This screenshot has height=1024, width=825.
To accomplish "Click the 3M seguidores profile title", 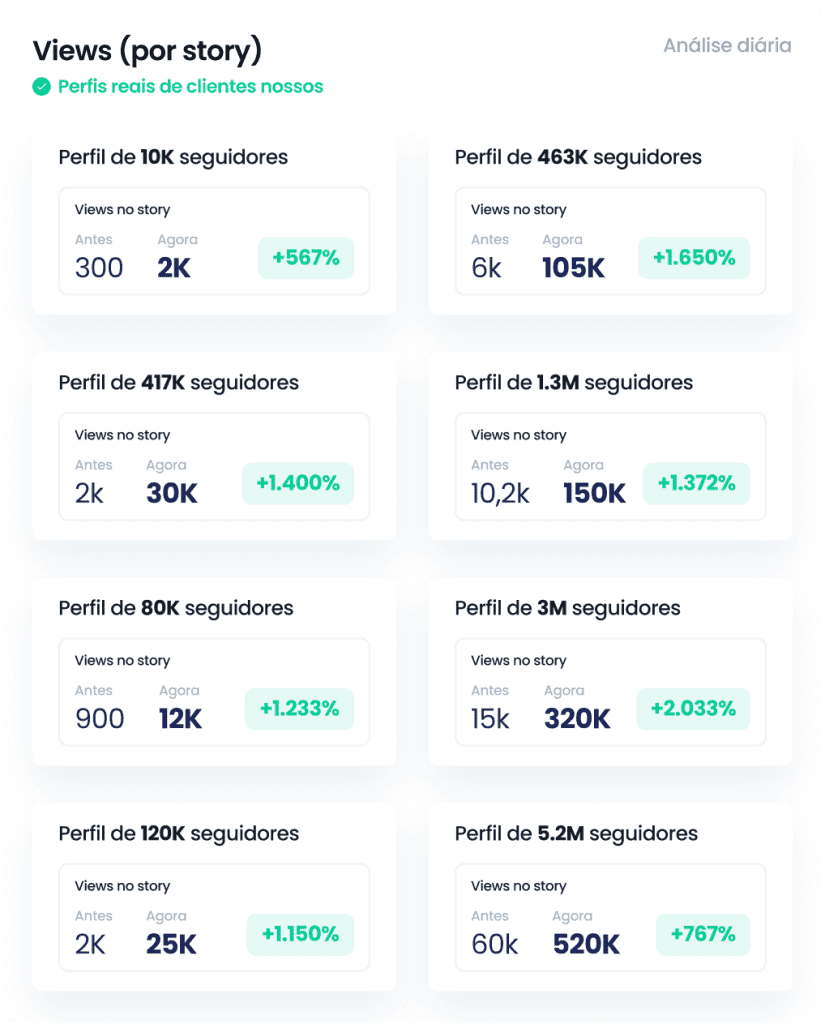I will point(567,608).
